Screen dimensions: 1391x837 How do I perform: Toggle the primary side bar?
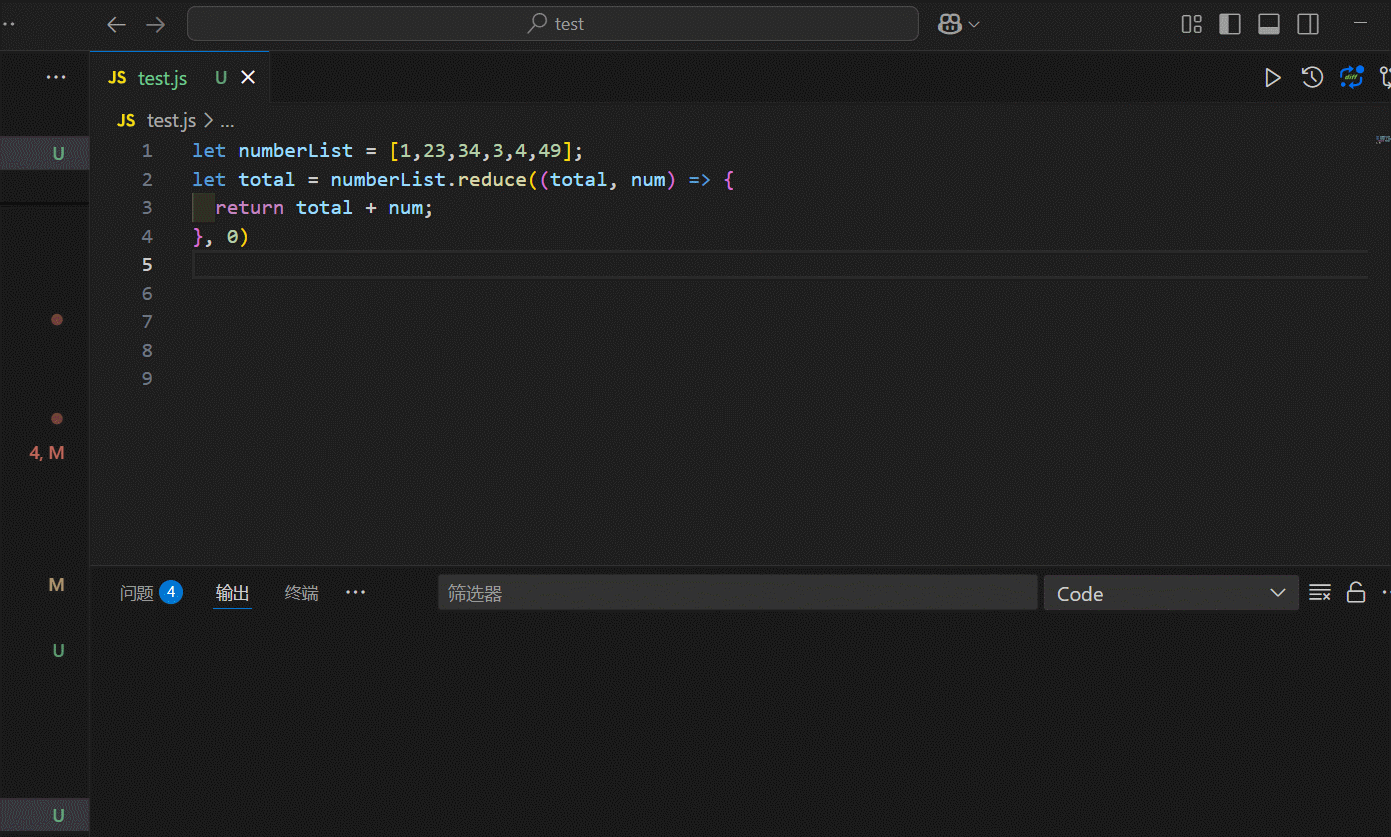(x=1230, y=24)
